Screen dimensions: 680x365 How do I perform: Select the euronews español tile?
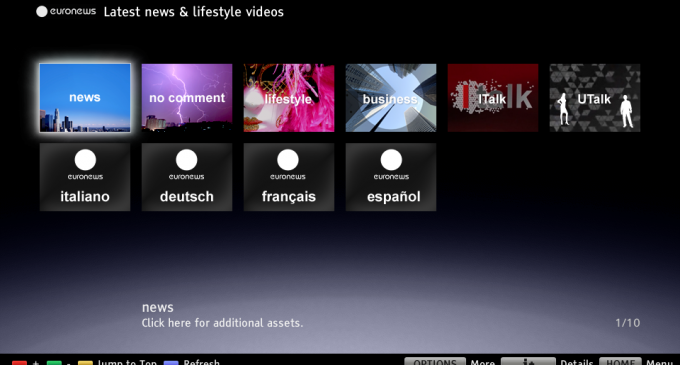point(391,177)
